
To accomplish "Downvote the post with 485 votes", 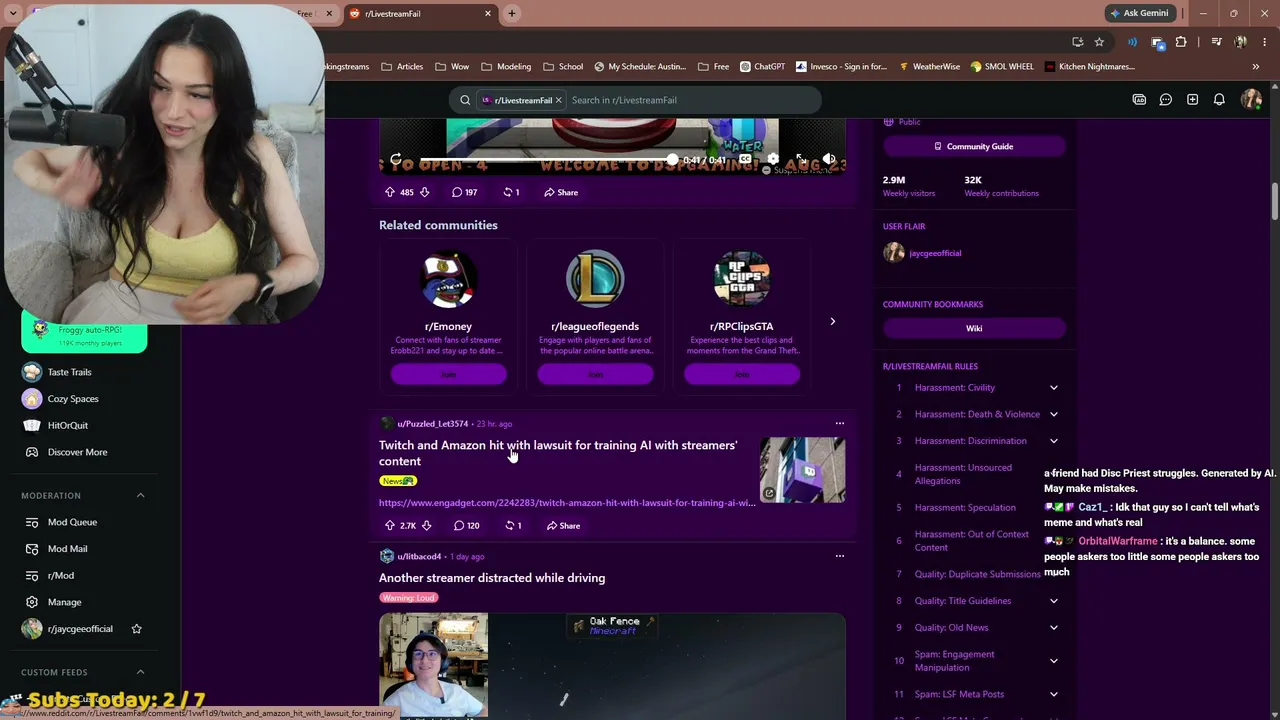I will 424,192.
